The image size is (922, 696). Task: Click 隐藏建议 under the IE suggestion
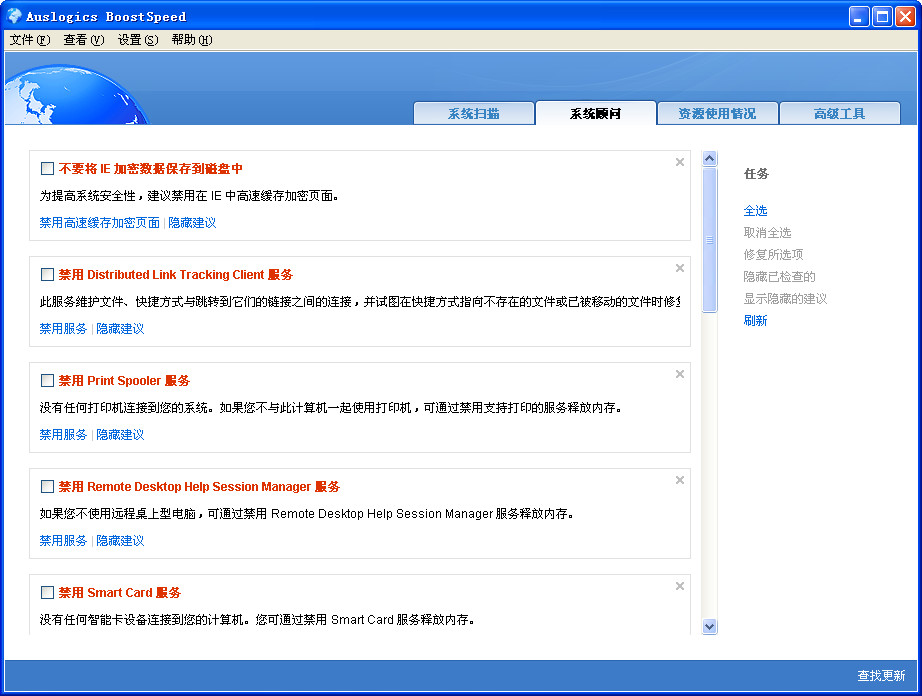click(192, 223)
